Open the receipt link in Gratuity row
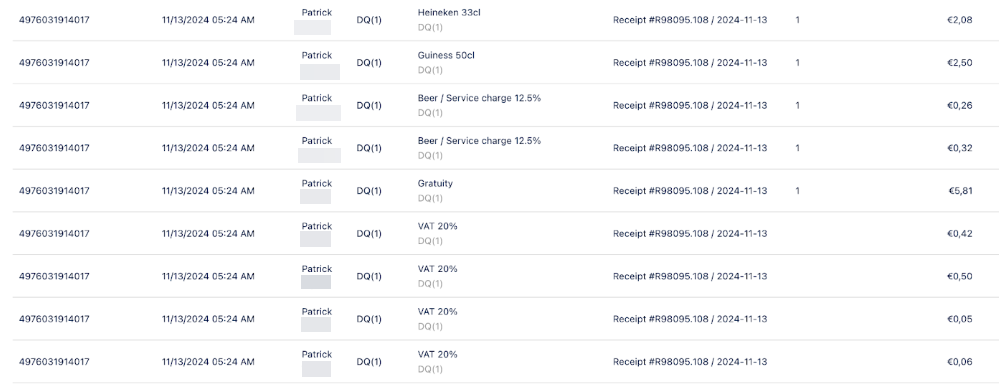The image size is (999, 387). [690, 191]
